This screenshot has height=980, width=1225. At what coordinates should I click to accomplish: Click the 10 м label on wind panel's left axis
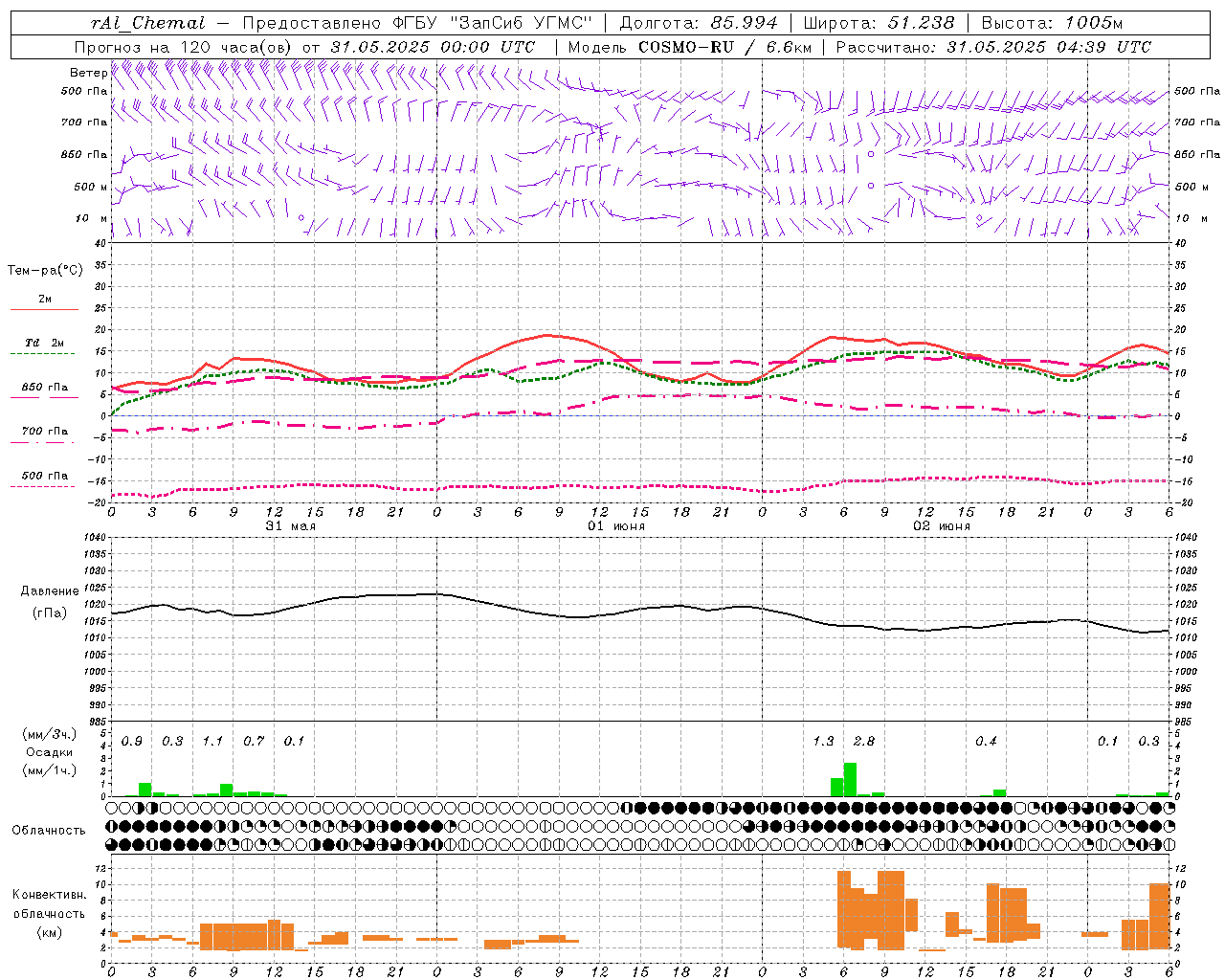pyautogui.click(x=91, y=218)
